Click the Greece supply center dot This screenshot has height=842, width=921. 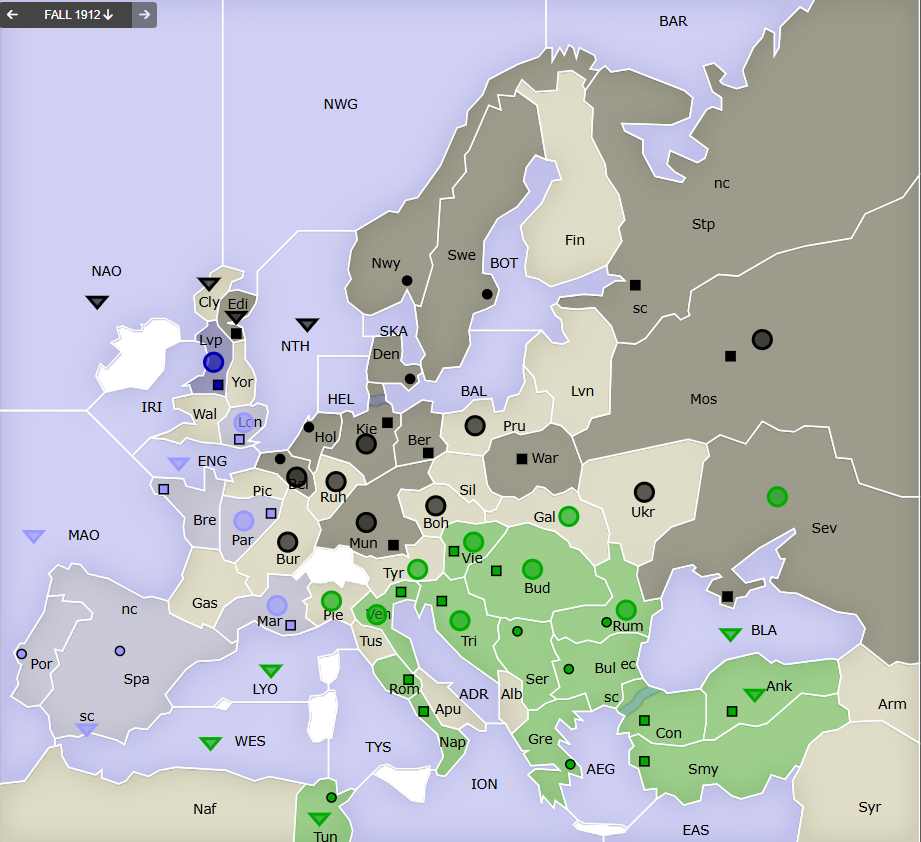pos(570,764)
